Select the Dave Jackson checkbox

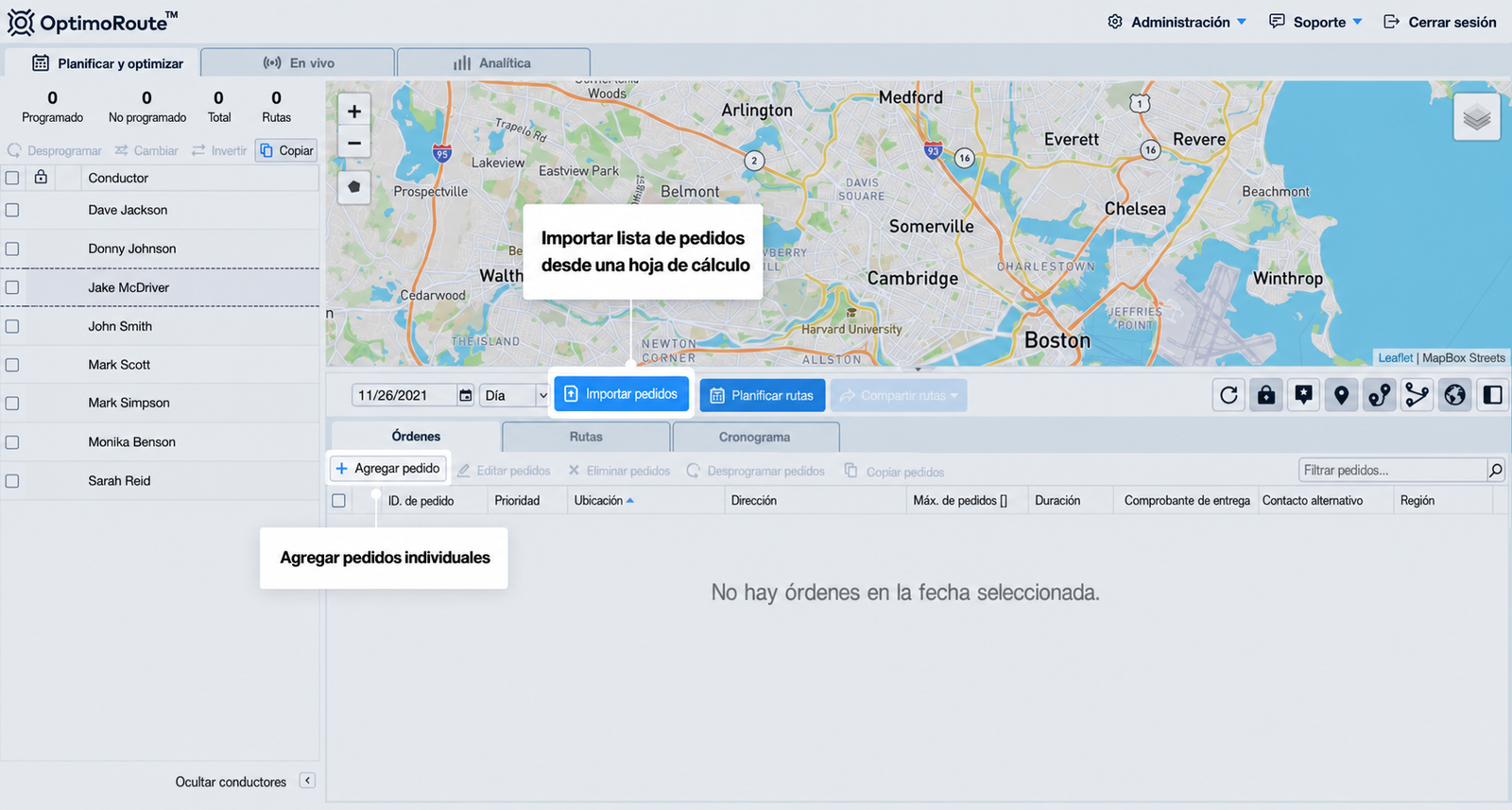[12, 210]
